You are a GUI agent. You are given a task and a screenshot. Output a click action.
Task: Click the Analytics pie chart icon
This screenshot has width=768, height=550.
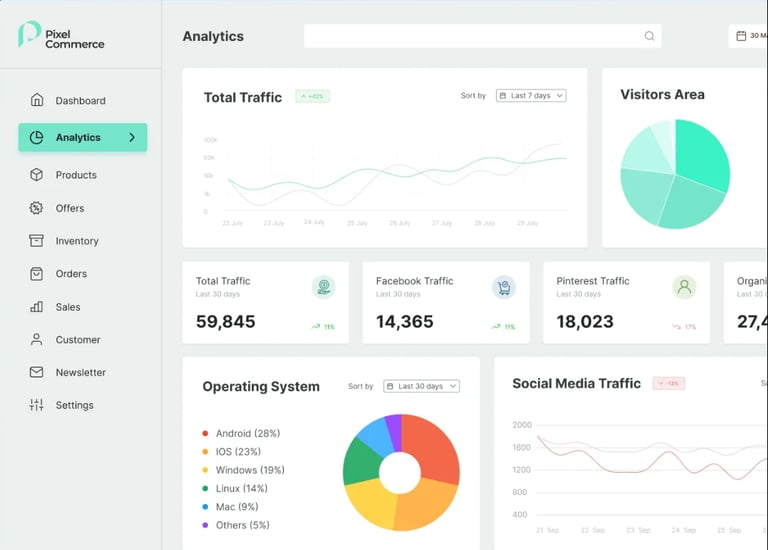36,138
